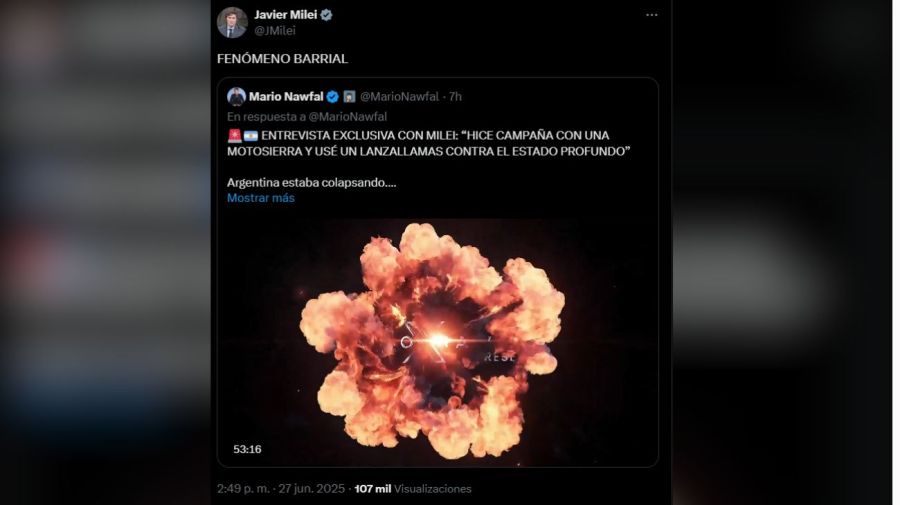Viewport: 900px width, 505px height.
Task: Click Javier Milei's profile avatar
Action: coord(232,22)
